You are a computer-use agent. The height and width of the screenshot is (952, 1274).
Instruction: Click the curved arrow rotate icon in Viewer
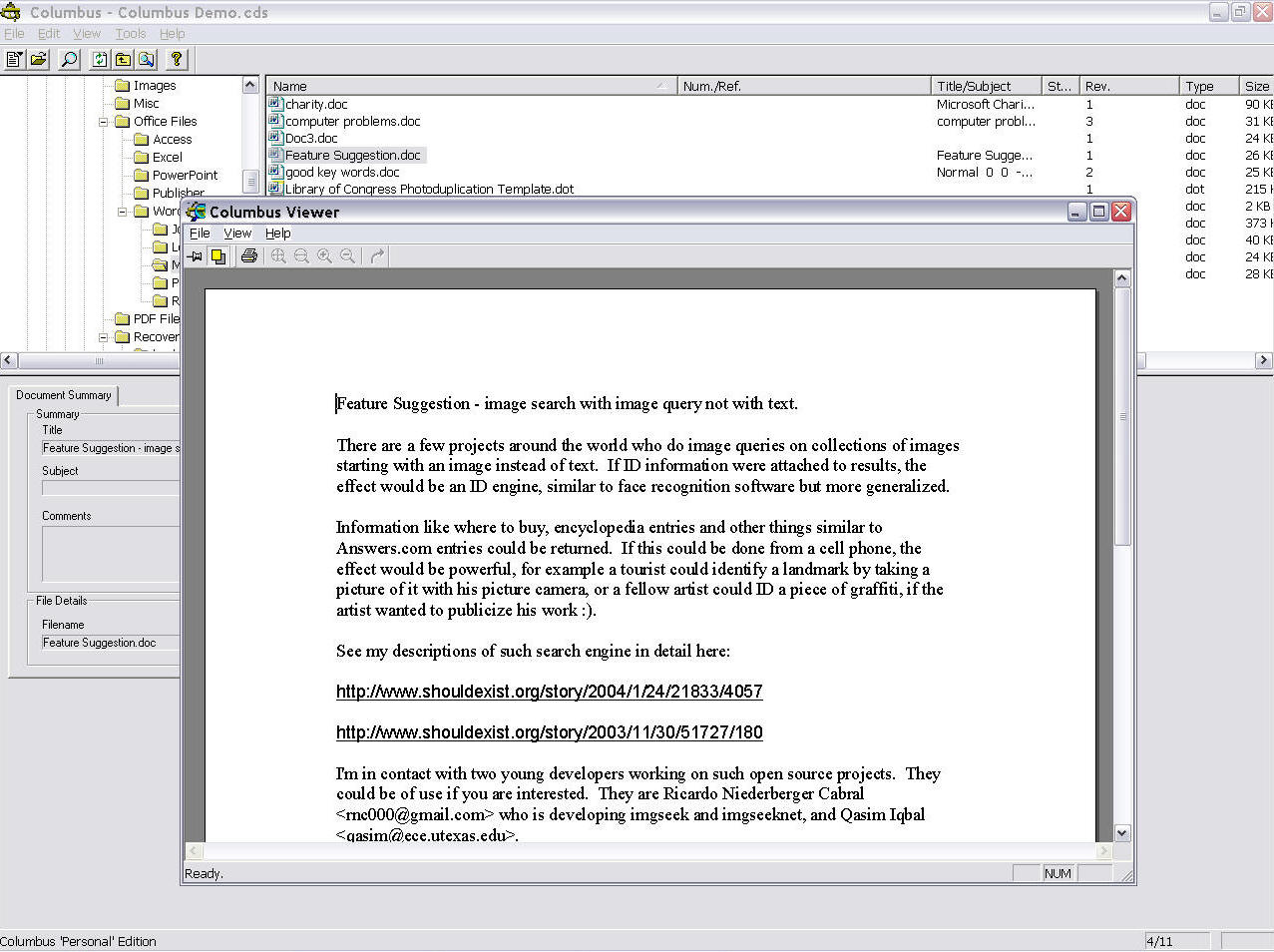coord(377,256)
